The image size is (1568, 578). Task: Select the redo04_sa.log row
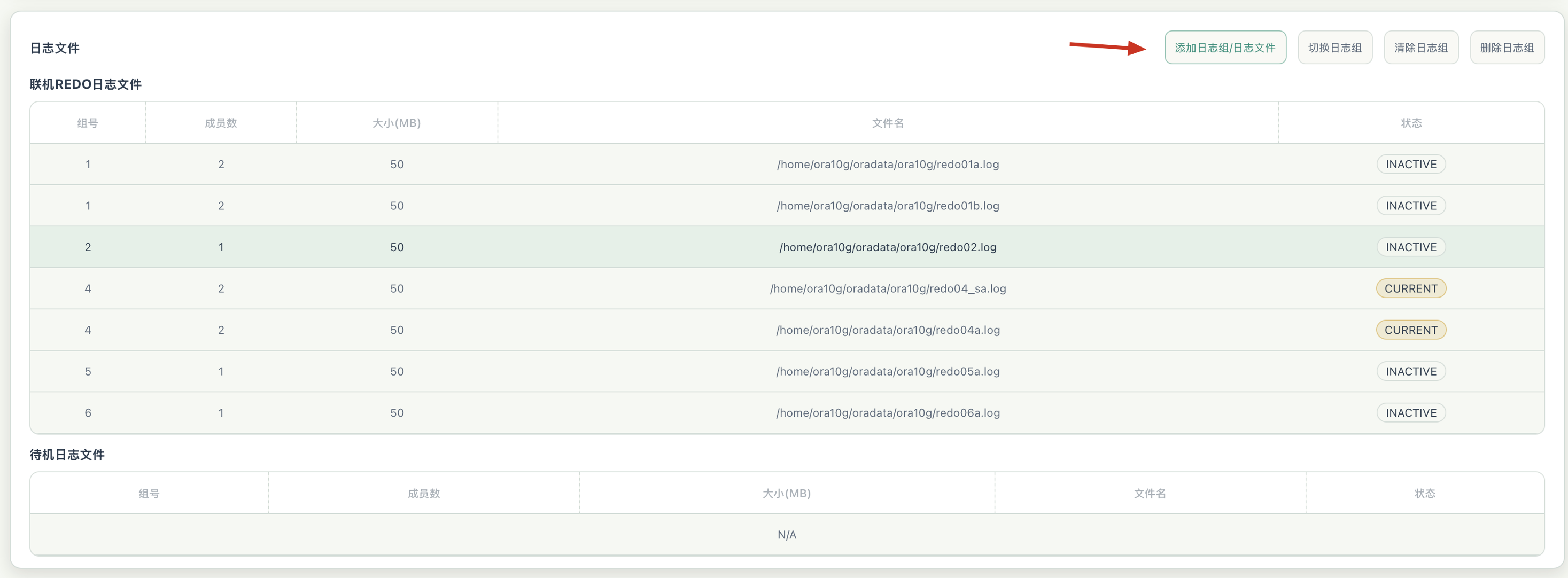787,288
